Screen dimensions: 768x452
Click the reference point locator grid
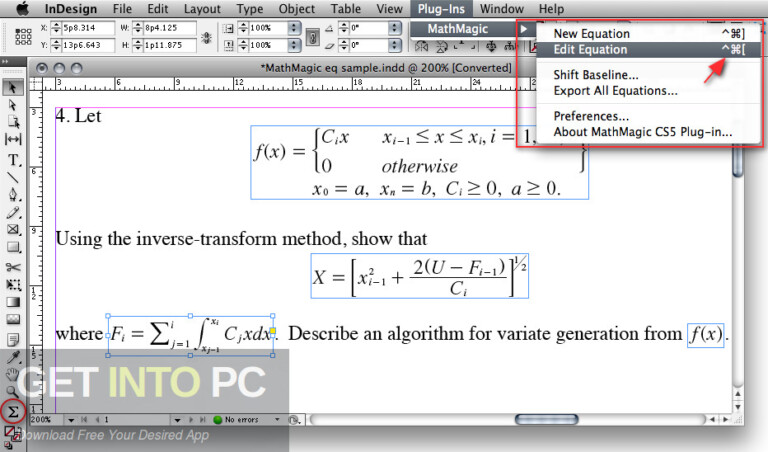[x=23, y=37]
